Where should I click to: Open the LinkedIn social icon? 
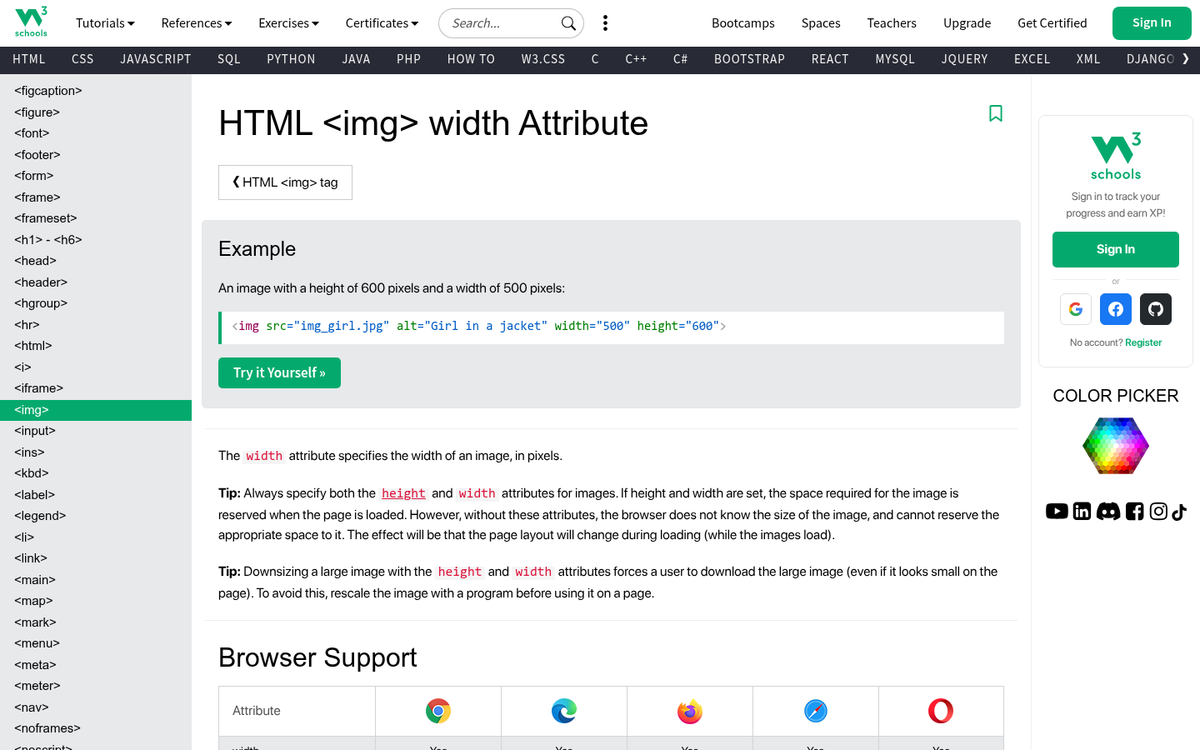point(1082,511)
